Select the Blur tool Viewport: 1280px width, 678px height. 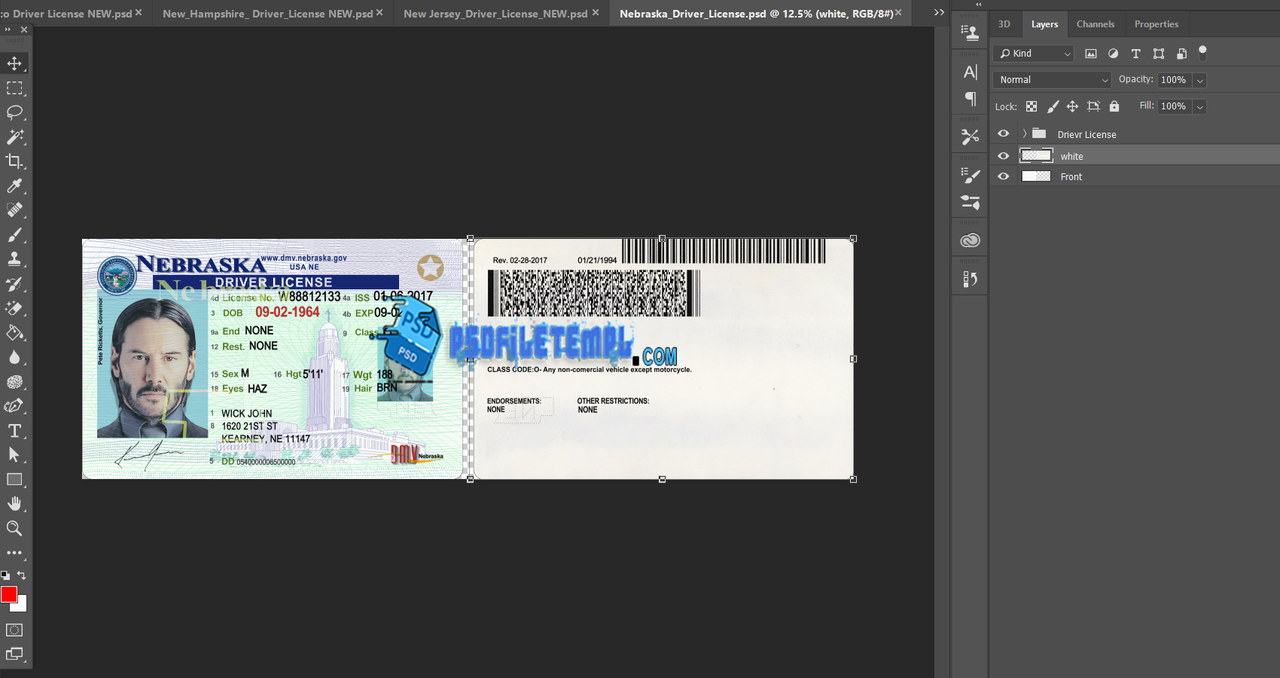pyautogui.click(x=15, y=357)
